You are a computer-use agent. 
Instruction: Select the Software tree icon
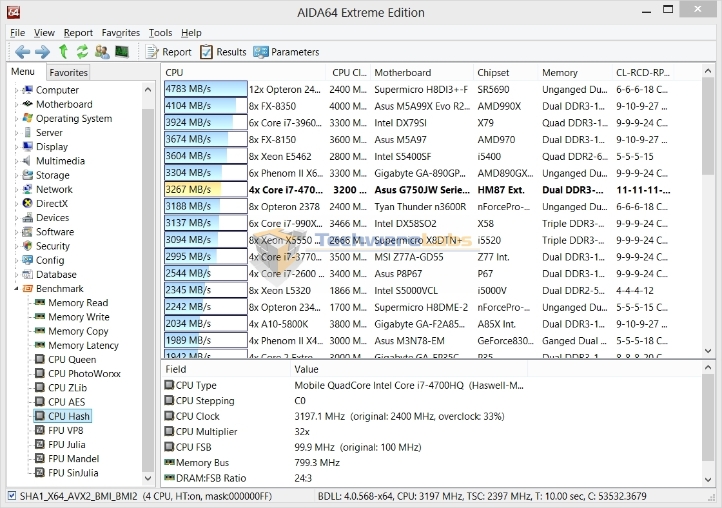[28, 232]
